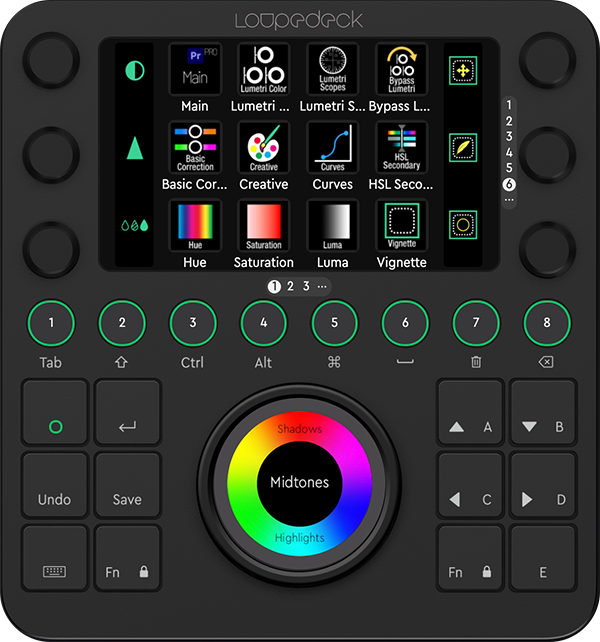Image resolution: width=600 pixels, height=642 pixels.
Task: Switch to dial page 2 on the side
Action: coord(509,121)
